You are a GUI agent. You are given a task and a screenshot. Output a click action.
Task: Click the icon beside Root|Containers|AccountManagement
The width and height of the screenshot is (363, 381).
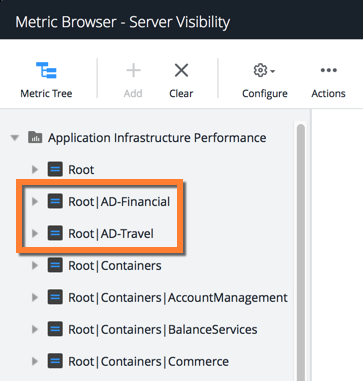click(x=55, y=297)
